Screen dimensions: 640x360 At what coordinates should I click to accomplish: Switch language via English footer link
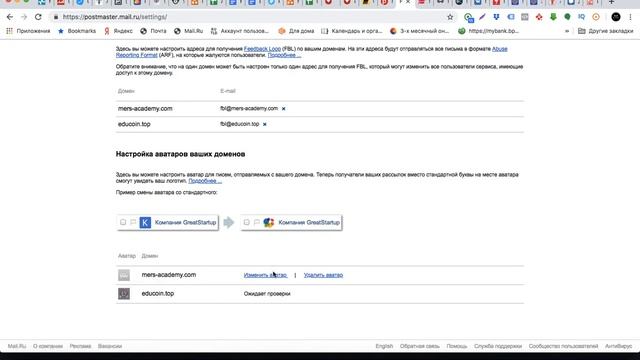tap(384, 346)
